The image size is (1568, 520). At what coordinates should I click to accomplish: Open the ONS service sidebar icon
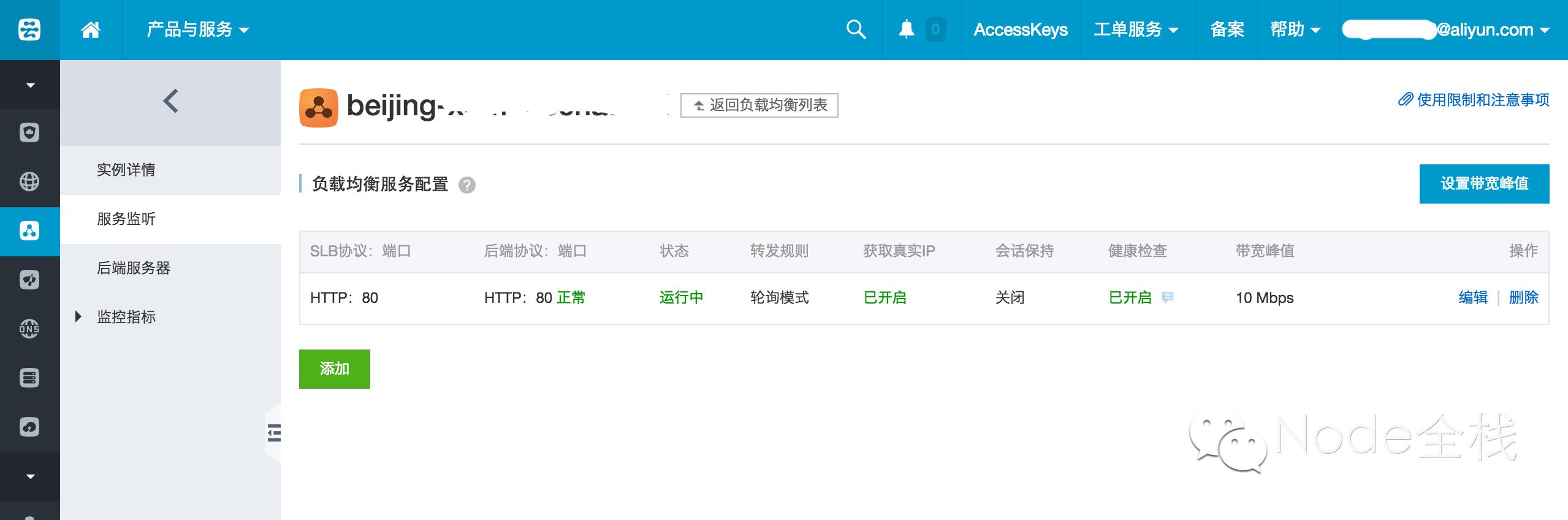click(29, 329)
